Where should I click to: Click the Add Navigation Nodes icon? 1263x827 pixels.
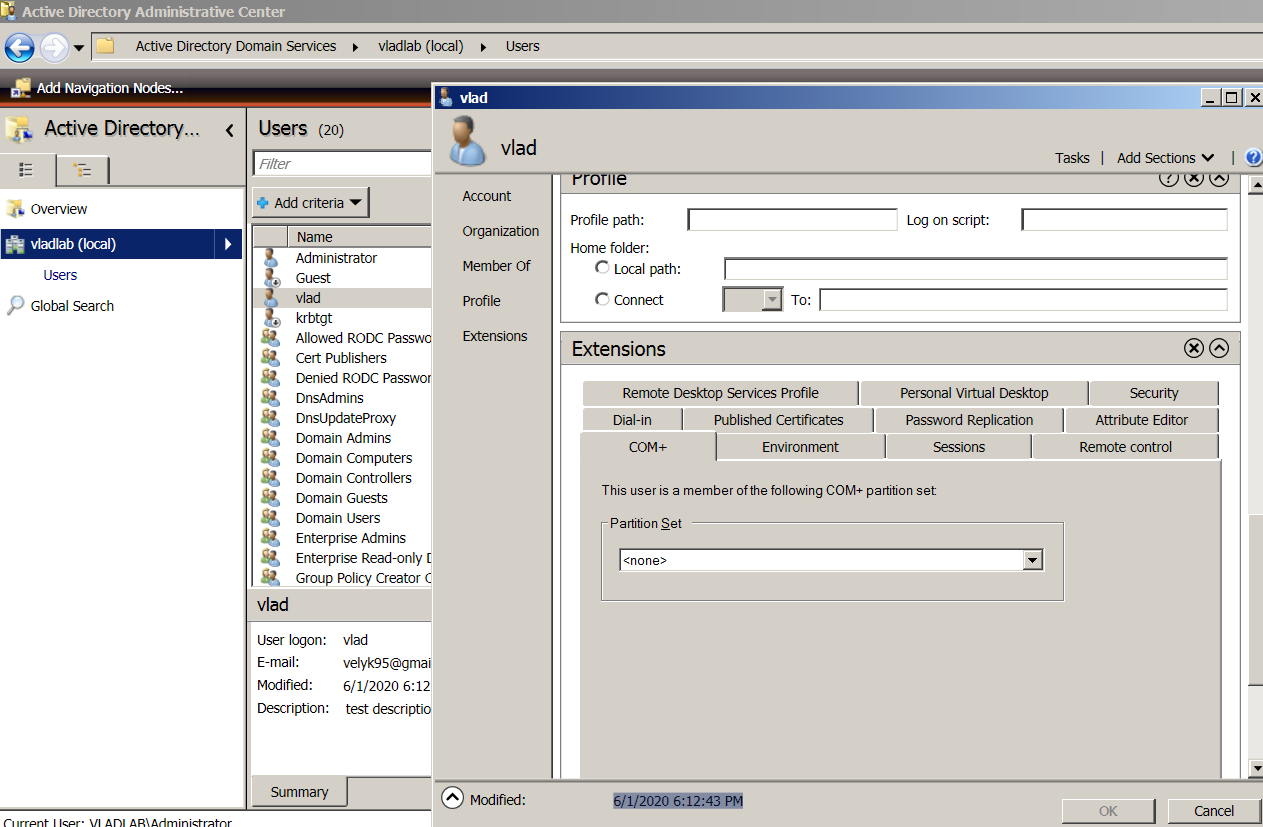(x=21, y=88)
